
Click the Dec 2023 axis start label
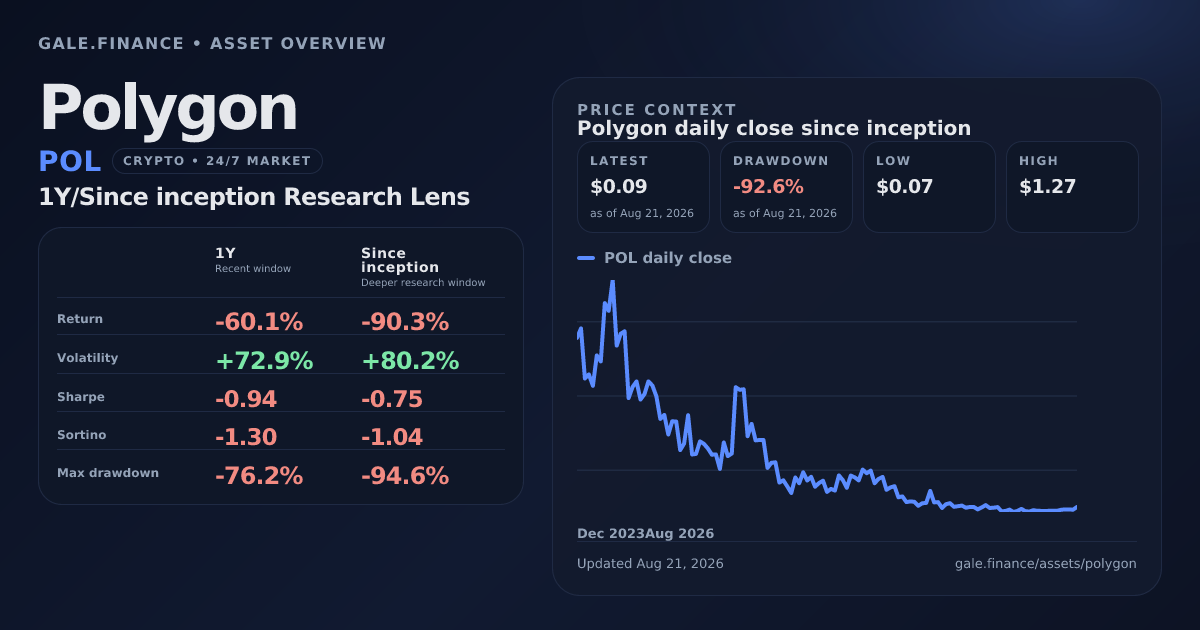pos(611,534)
